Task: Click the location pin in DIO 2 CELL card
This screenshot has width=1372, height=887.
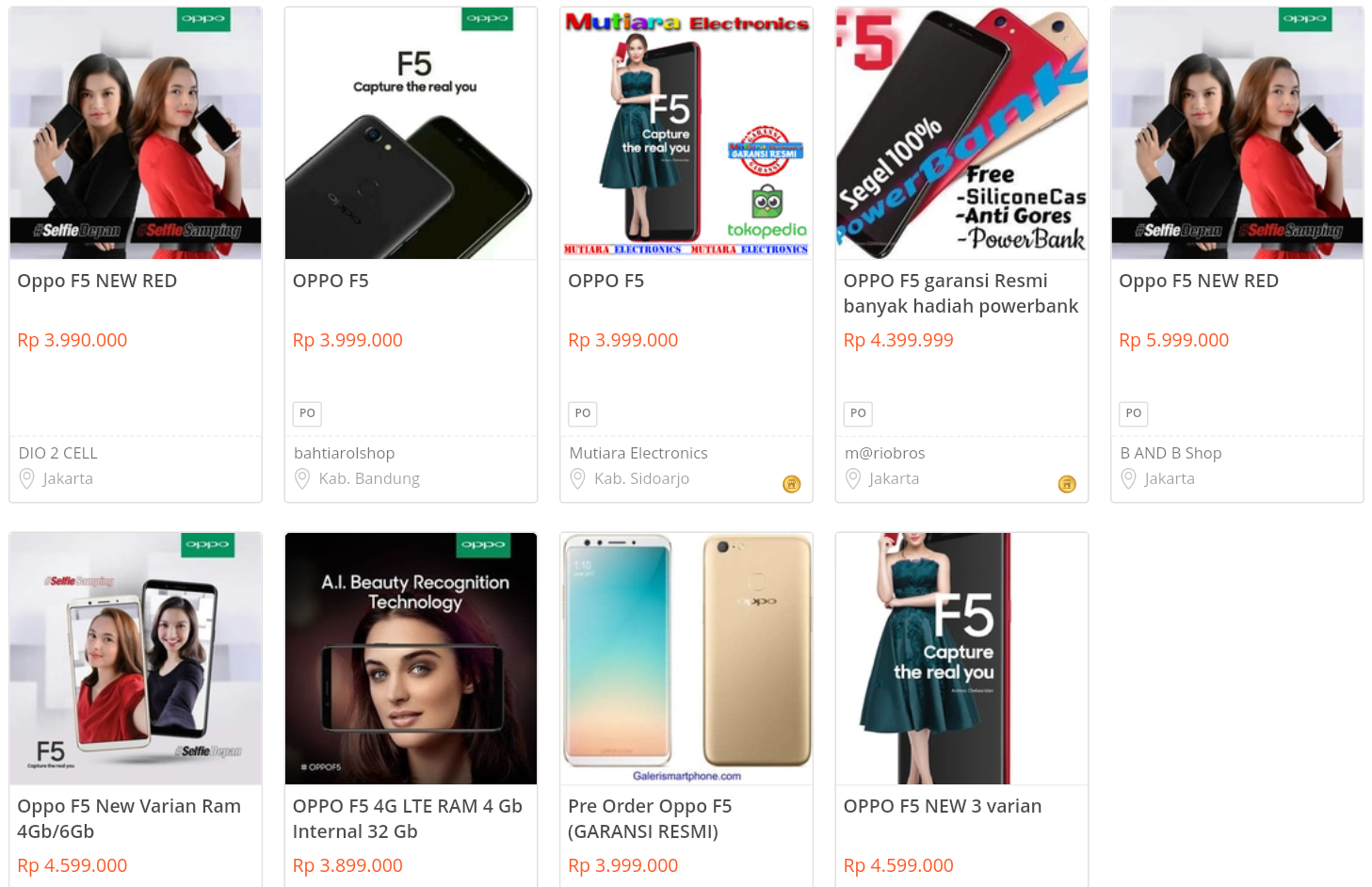Action: 27,479
